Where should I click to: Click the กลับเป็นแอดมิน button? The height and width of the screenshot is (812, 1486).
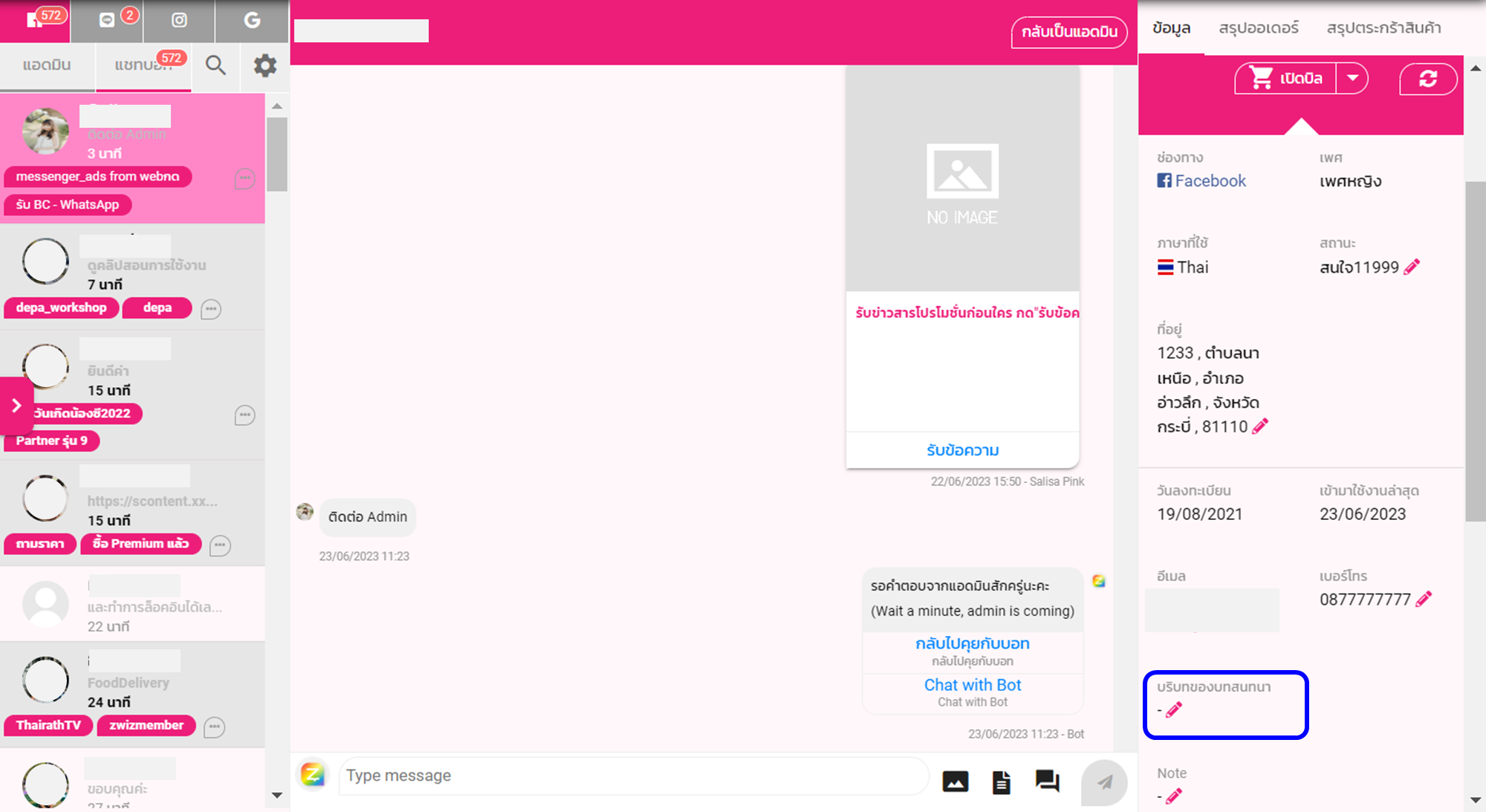click(1069, 32)
